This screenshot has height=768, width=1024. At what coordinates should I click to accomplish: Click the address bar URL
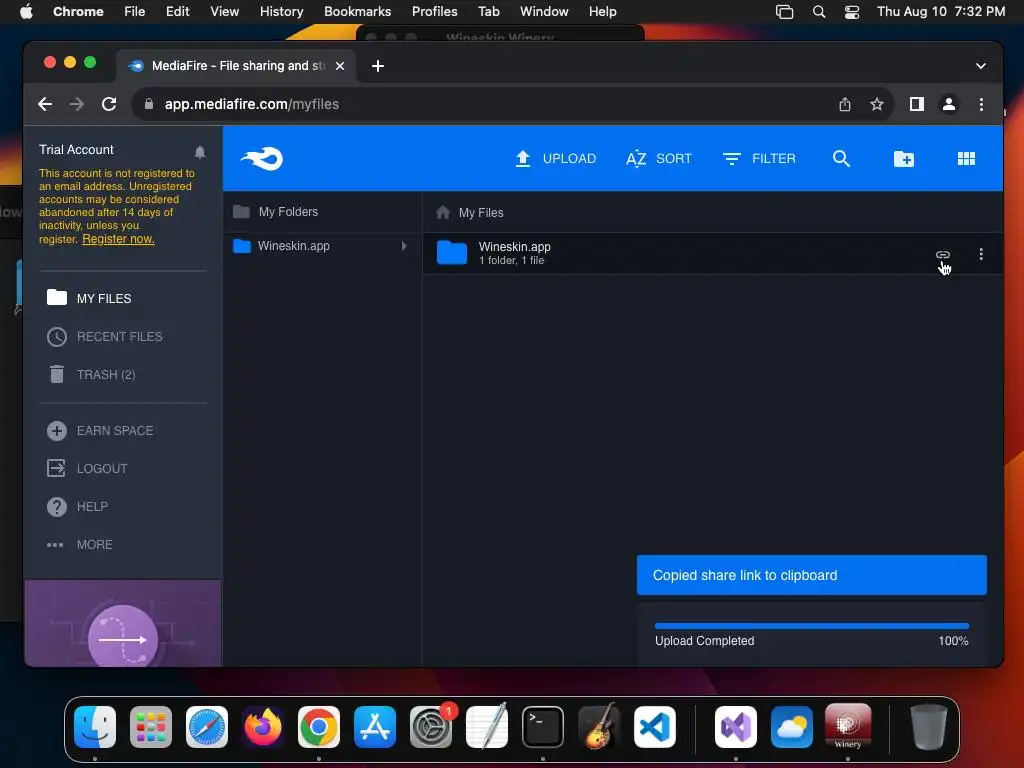coord(251,104)
